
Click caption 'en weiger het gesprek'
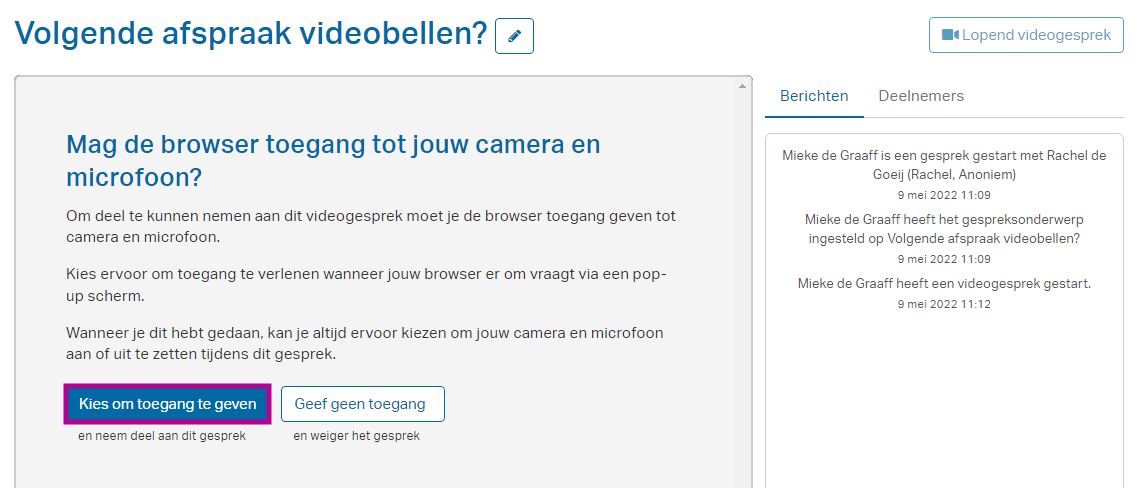point(357,436)
